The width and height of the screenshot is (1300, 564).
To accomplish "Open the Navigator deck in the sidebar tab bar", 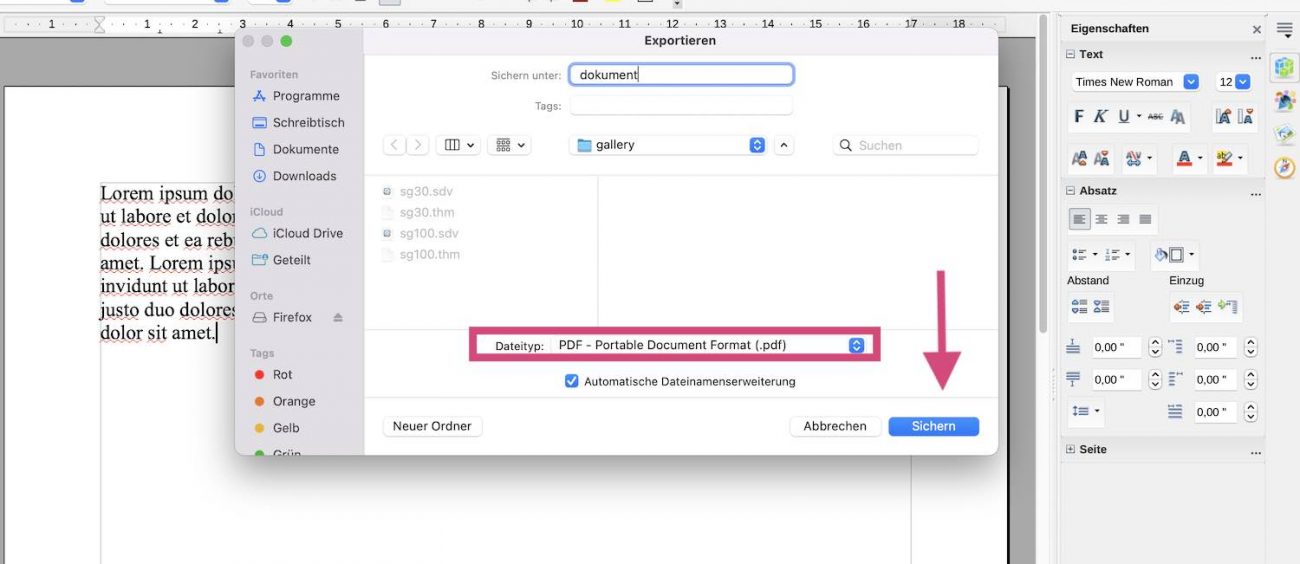I will (x=1285, y=167).
